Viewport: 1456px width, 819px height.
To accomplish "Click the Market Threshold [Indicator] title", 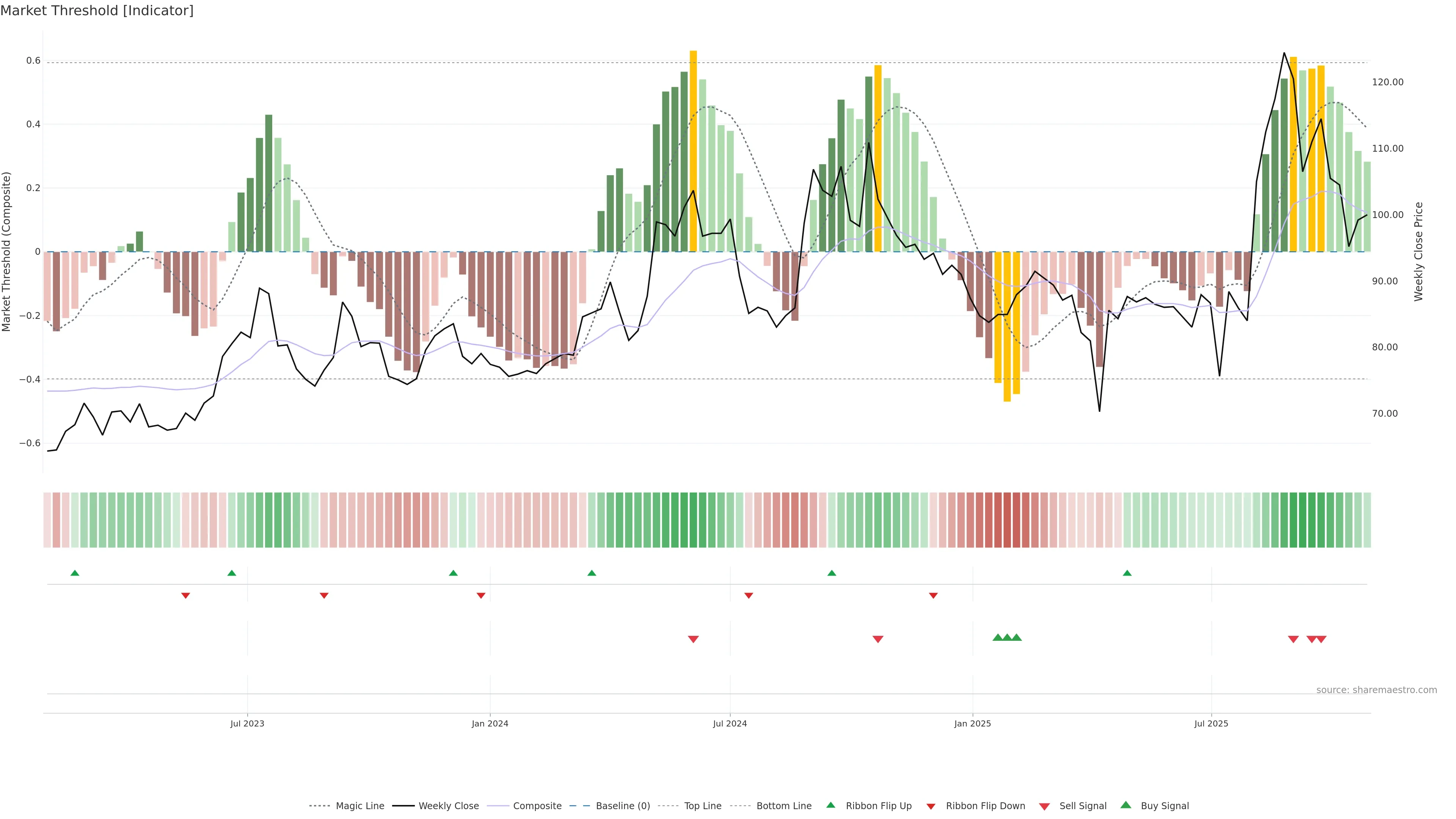I will pos(97,11).
